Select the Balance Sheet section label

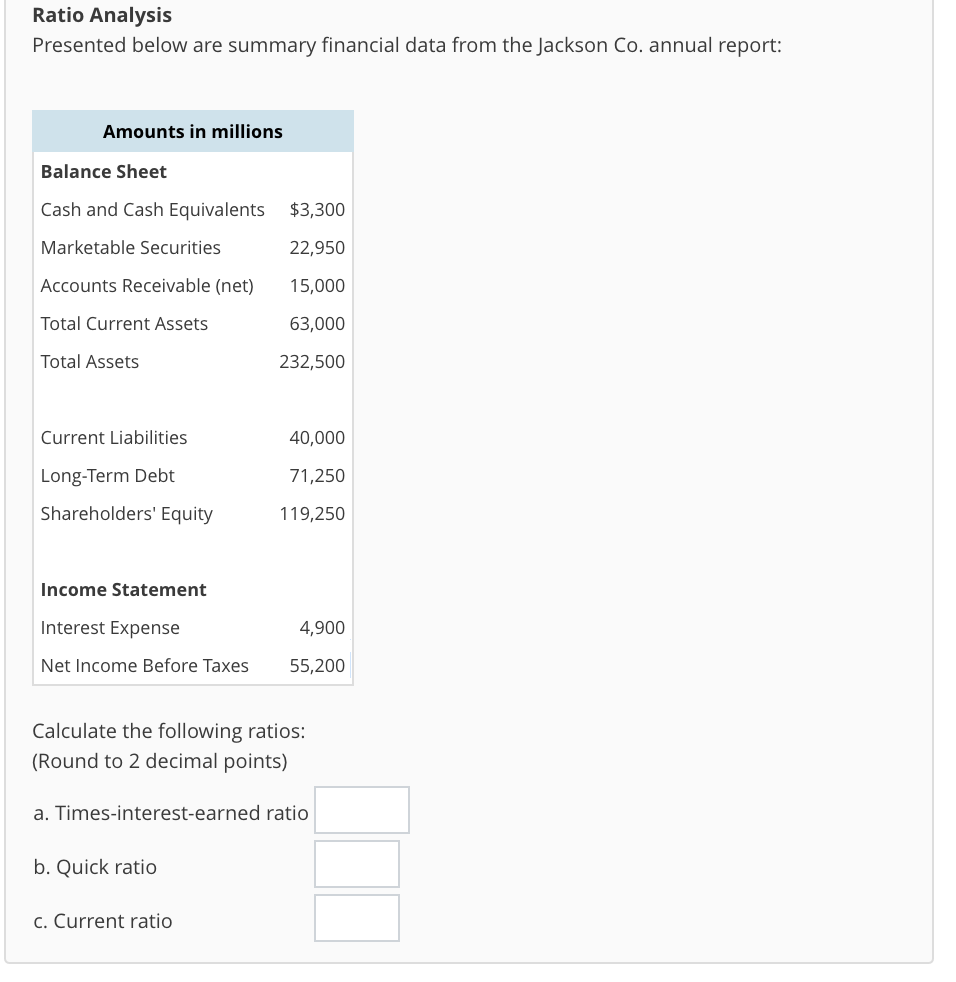pos(103,171)
